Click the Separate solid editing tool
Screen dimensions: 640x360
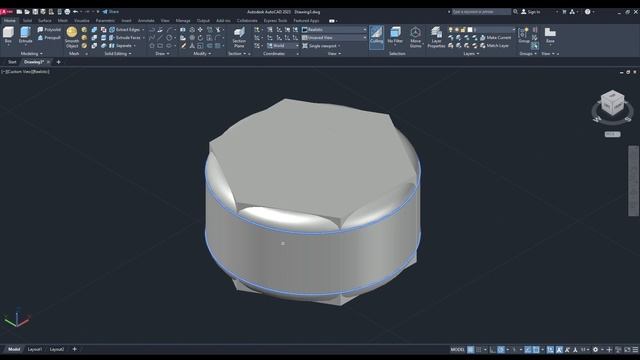pyautogui.click(x=122, y=46)
